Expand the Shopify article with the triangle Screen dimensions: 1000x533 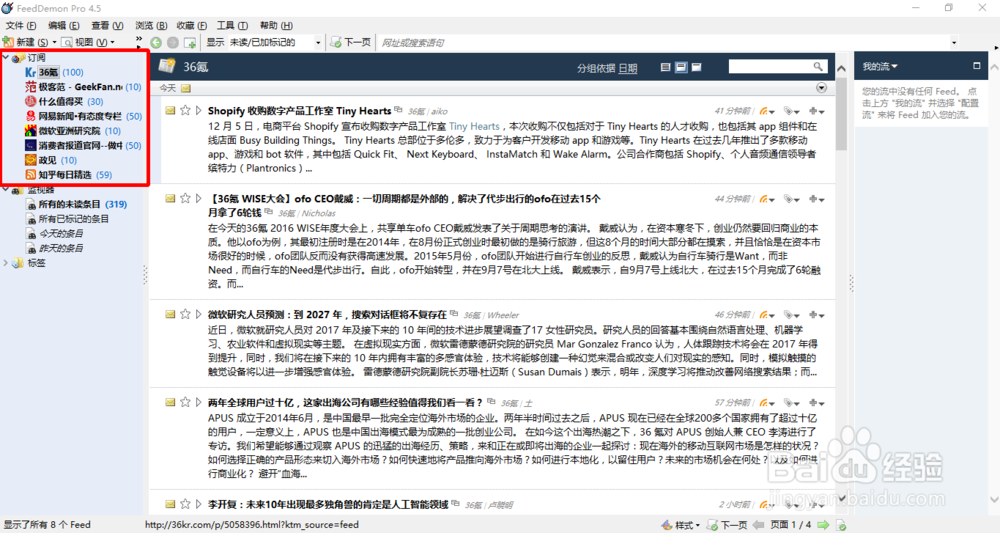(x=198, y=110)
